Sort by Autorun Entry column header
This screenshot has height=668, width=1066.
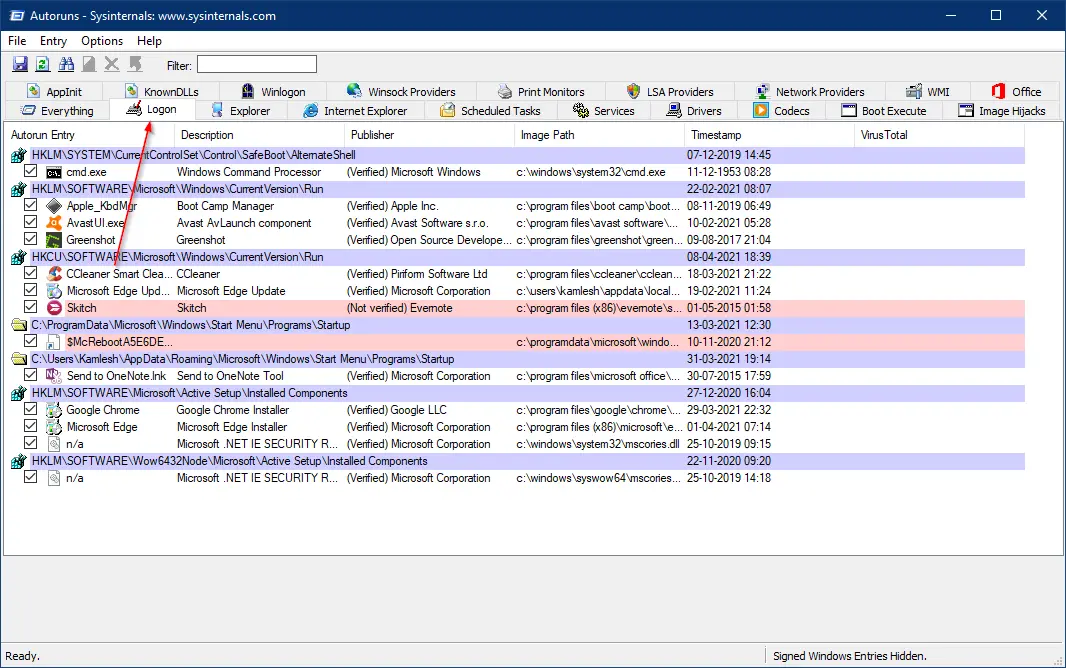89,135
